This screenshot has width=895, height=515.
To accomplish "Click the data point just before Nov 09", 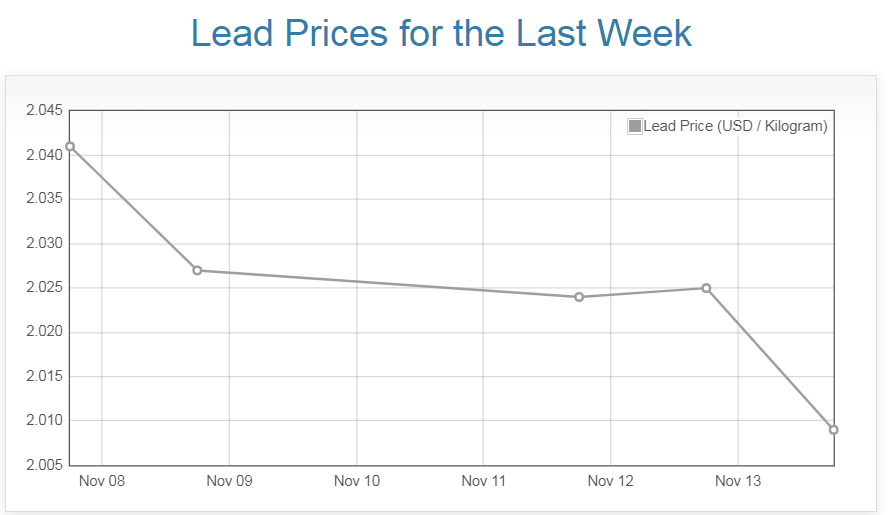I will pyautogui.click(x=197, y=270).
